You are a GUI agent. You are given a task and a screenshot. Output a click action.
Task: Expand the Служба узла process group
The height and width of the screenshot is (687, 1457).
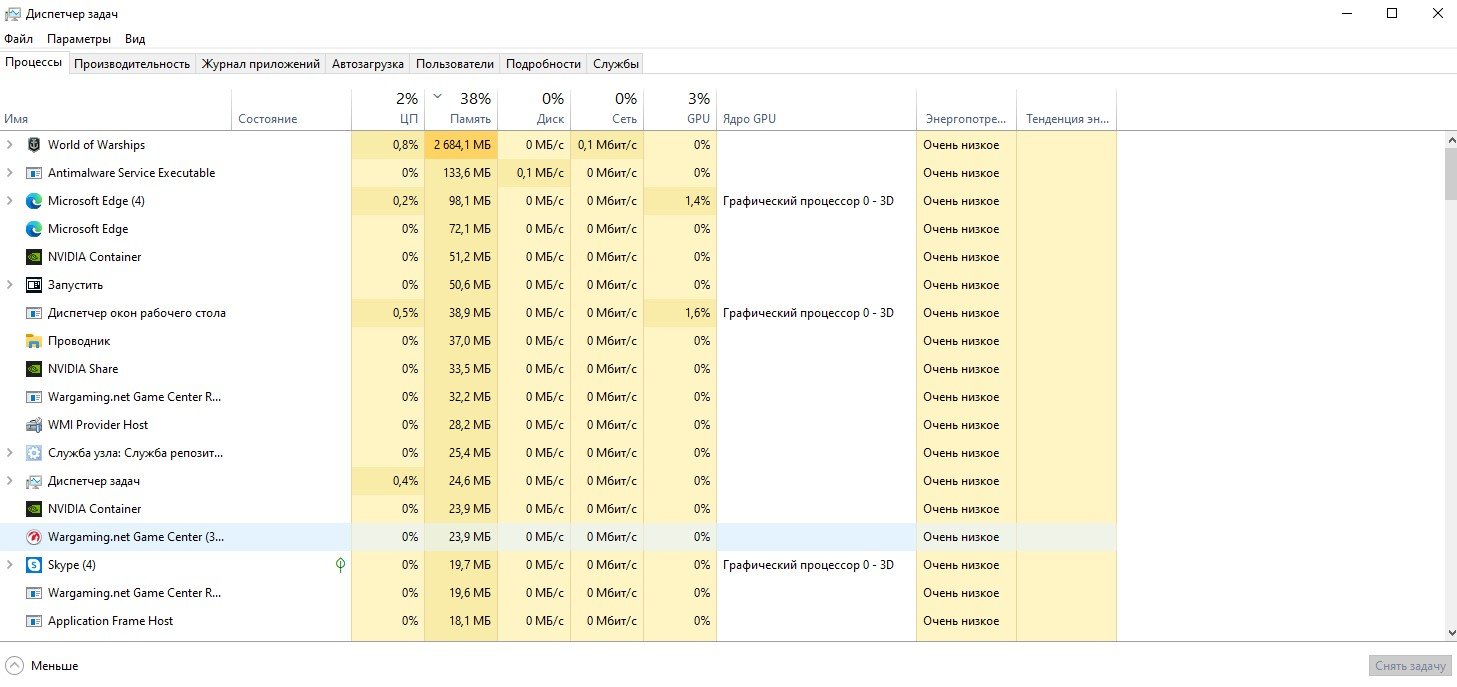tap(10, 453)
